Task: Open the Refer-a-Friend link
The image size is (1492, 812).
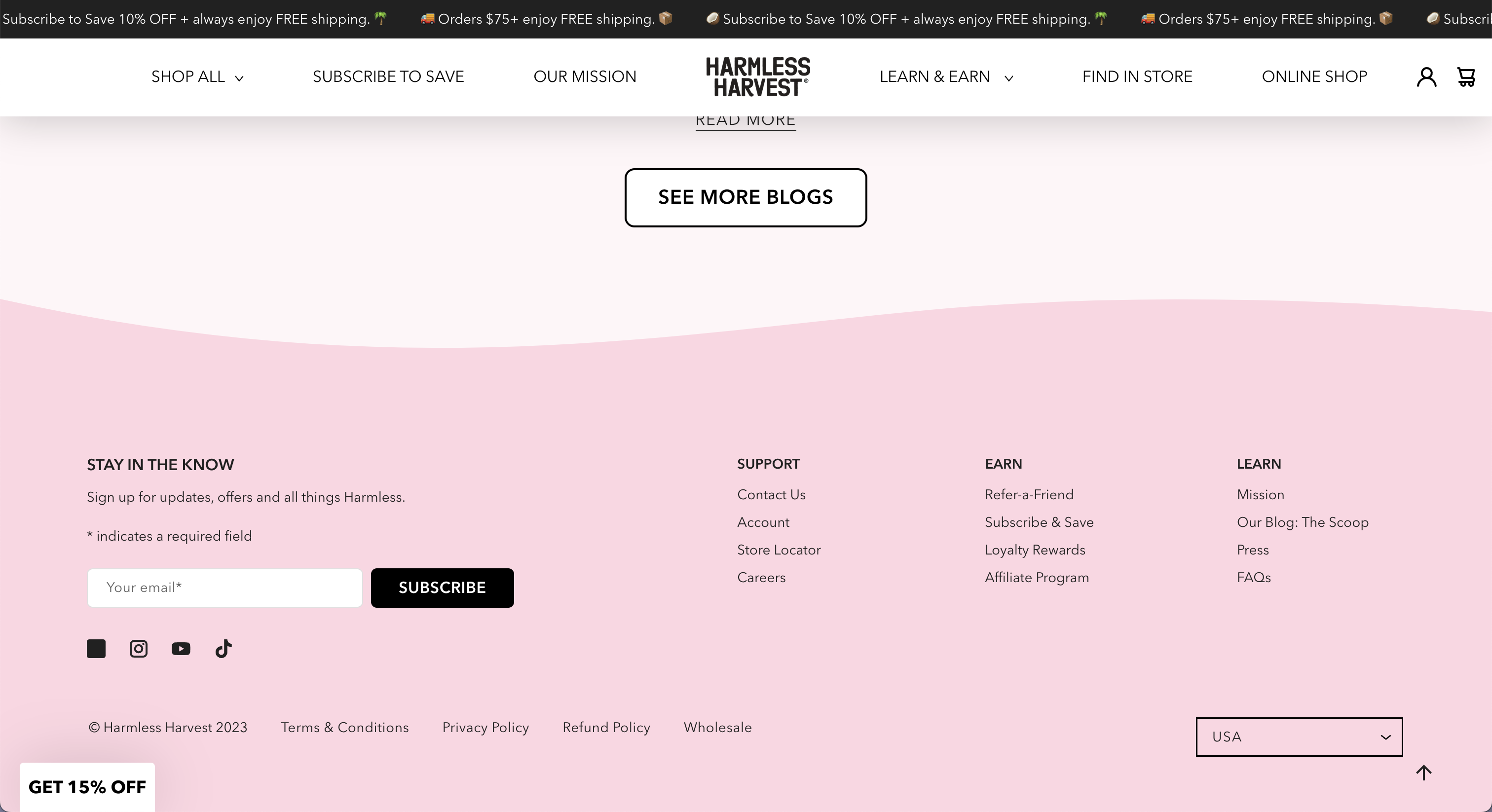Action: point(1029,495)
